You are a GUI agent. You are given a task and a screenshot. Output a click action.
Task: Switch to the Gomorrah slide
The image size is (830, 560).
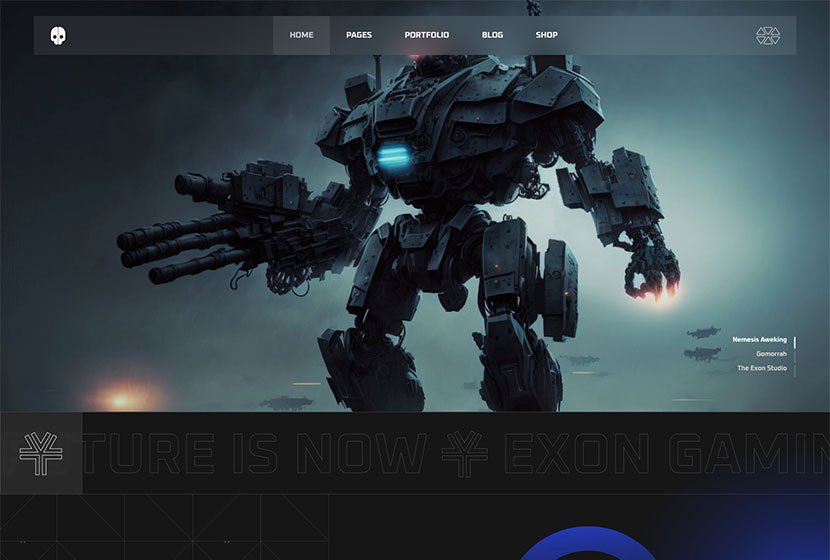coord(771,354)
